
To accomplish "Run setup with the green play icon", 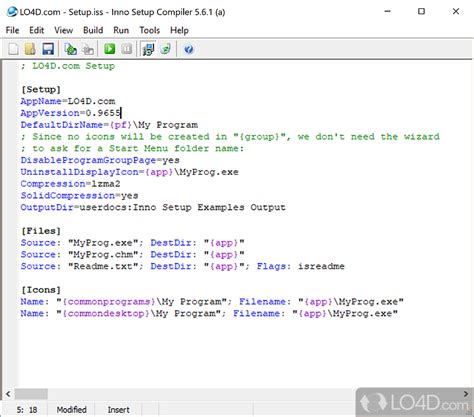I will click(x=110, y=49).
